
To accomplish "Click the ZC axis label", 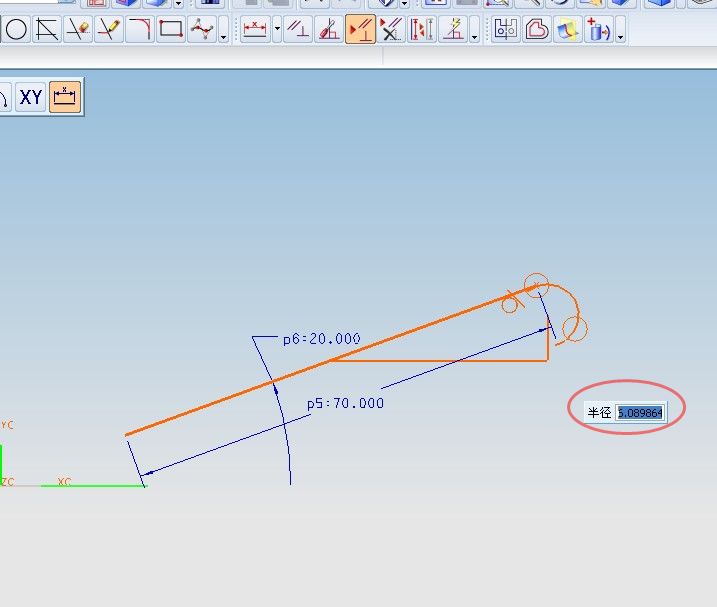I will 7,482.
